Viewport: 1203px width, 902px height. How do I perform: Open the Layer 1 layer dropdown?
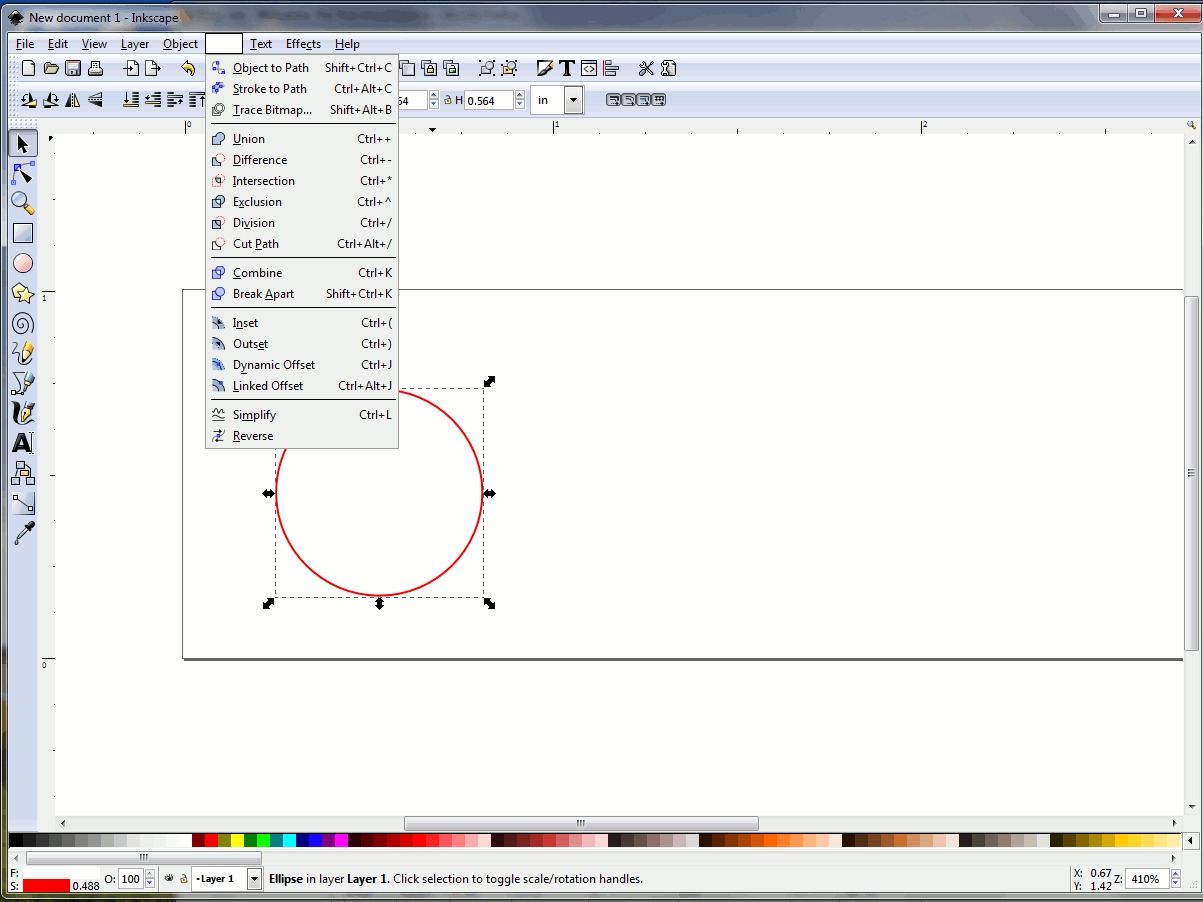[254, 879]
